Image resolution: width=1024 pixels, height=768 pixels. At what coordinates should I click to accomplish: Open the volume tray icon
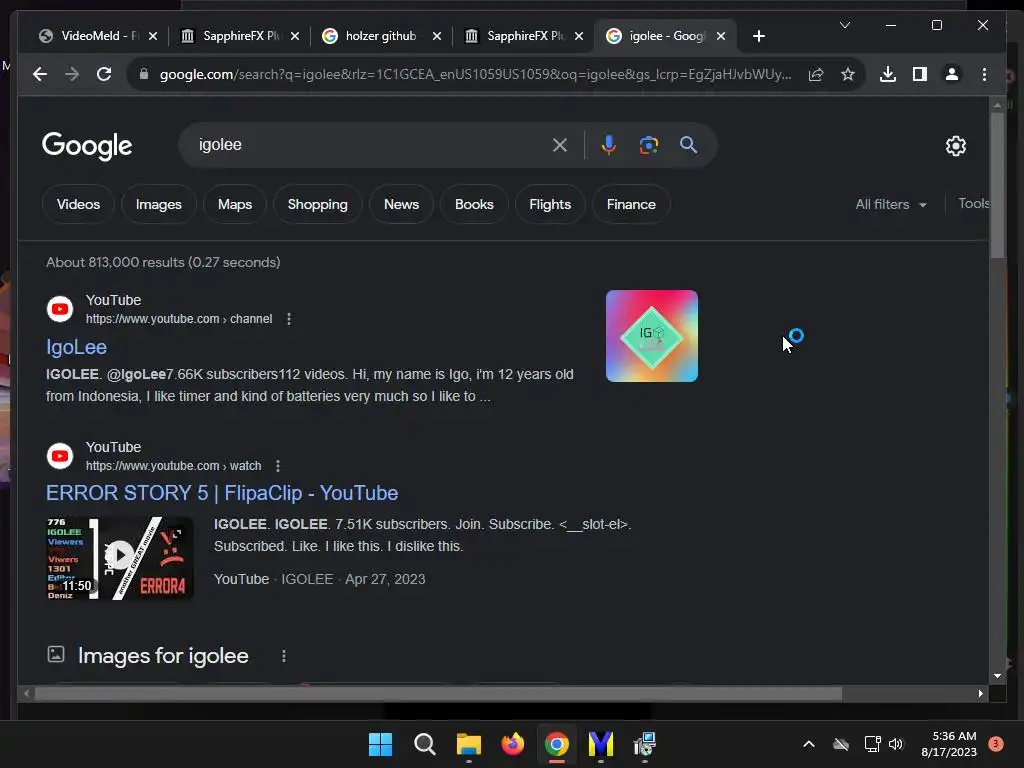click(896, 744)
